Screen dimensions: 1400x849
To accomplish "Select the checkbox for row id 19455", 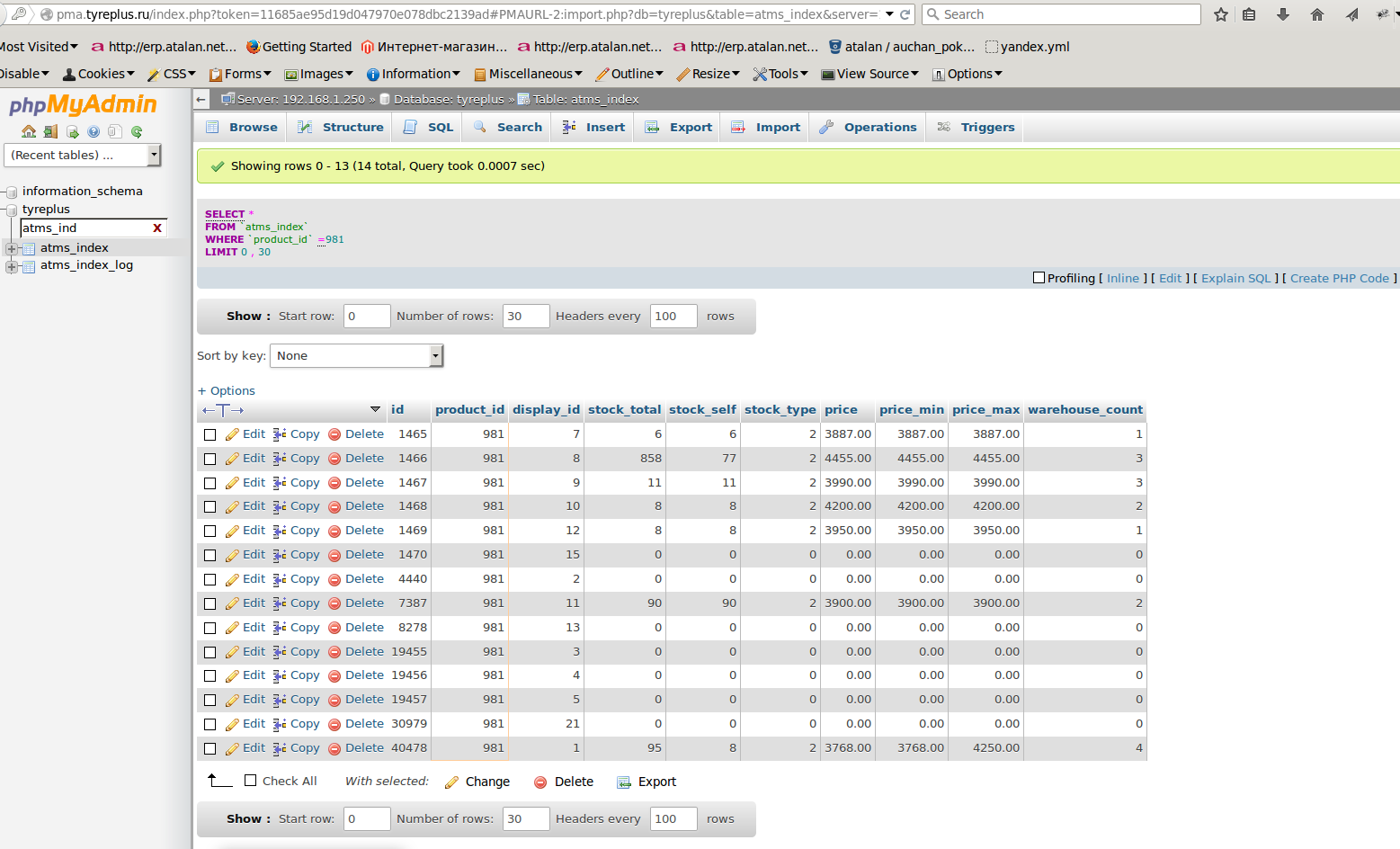I will [210, 652].
